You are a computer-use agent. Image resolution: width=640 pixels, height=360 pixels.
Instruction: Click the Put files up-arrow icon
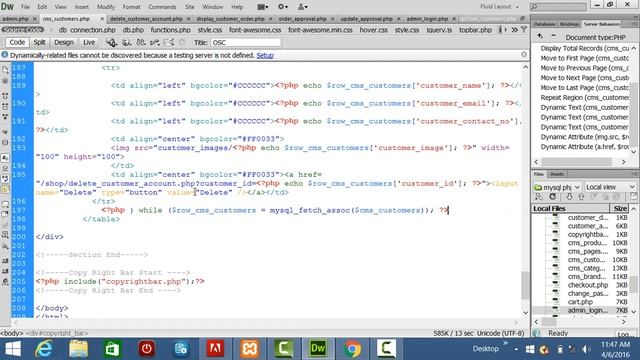click(581, 197)
